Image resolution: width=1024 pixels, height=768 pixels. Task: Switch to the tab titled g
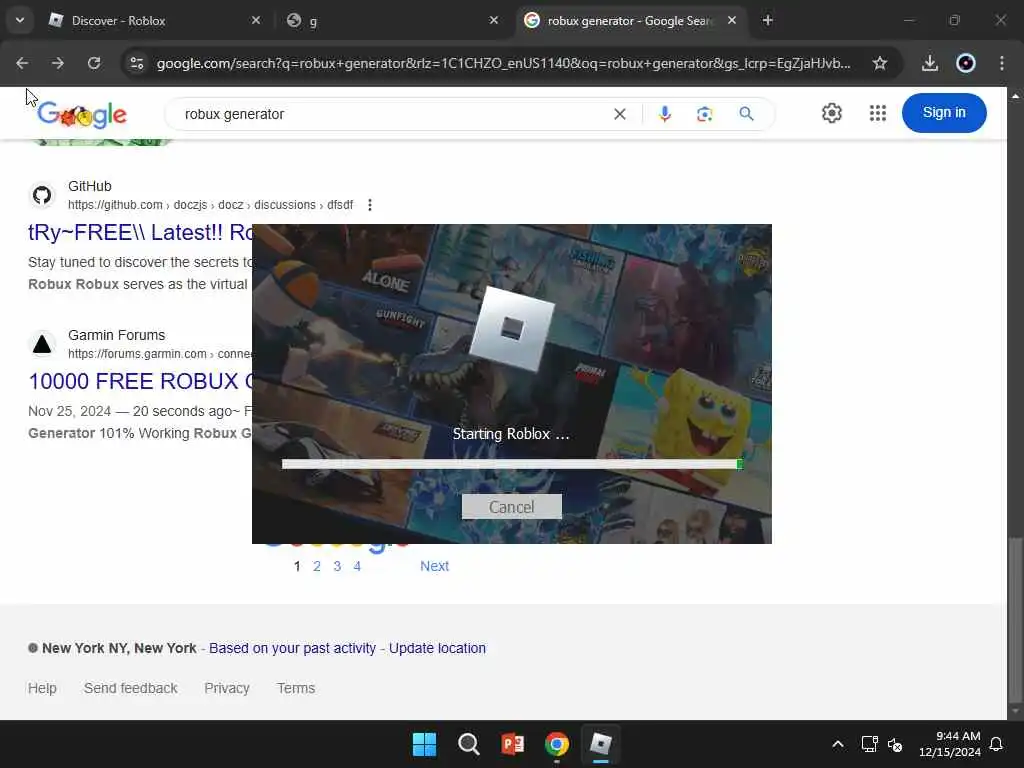point(392,21)
